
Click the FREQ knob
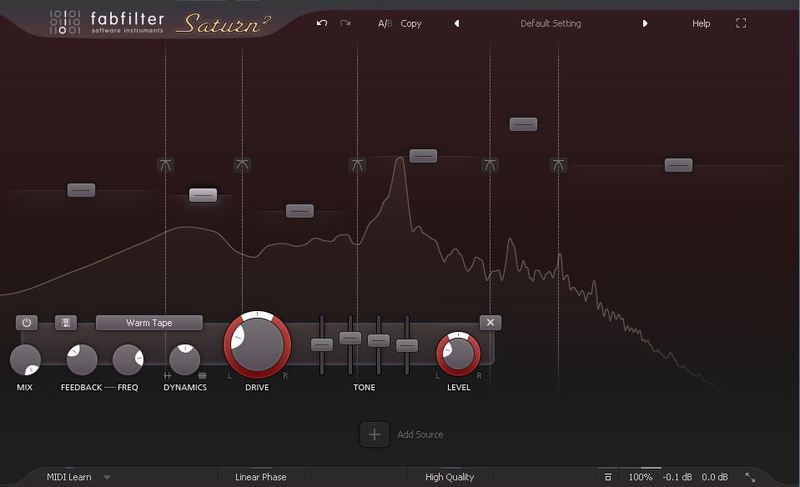coord(128,360)
